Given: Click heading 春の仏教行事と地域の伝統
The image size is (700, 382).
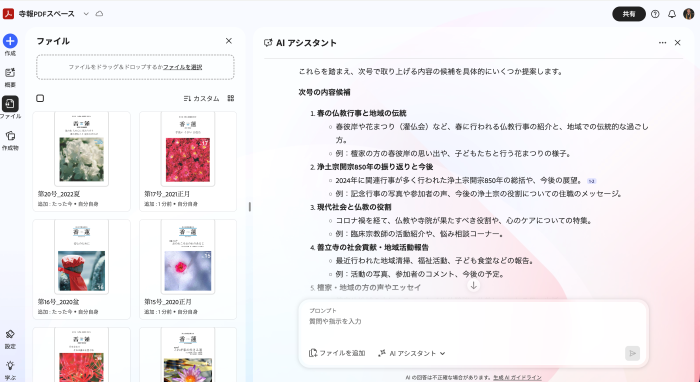Looking at the screenshot, I should (x=362, y=113).
